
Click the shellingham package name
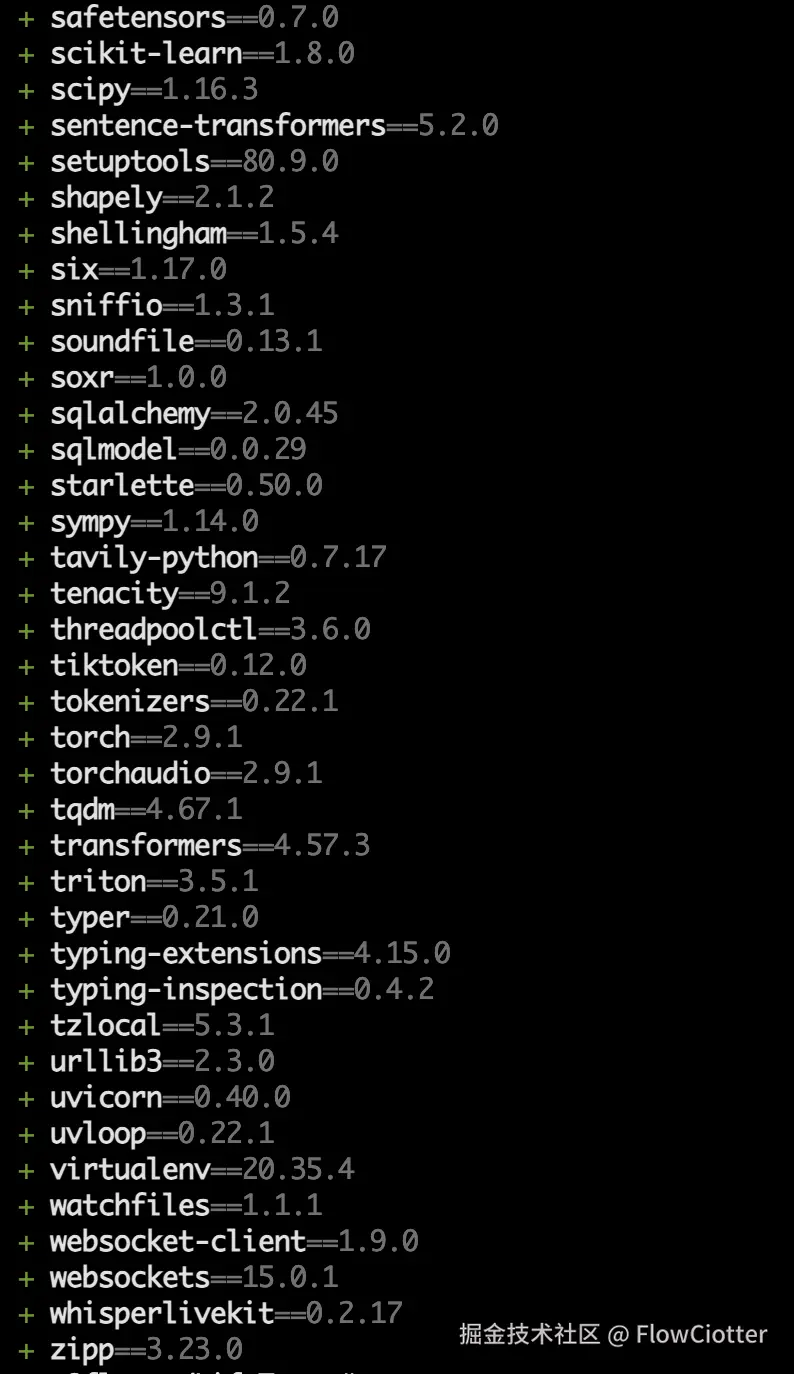coord(138,233)
